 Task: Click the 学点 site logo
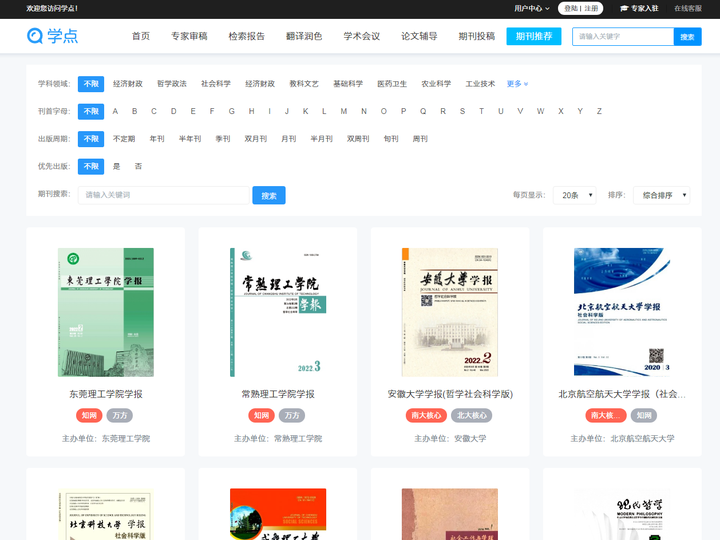coord(52,36)
